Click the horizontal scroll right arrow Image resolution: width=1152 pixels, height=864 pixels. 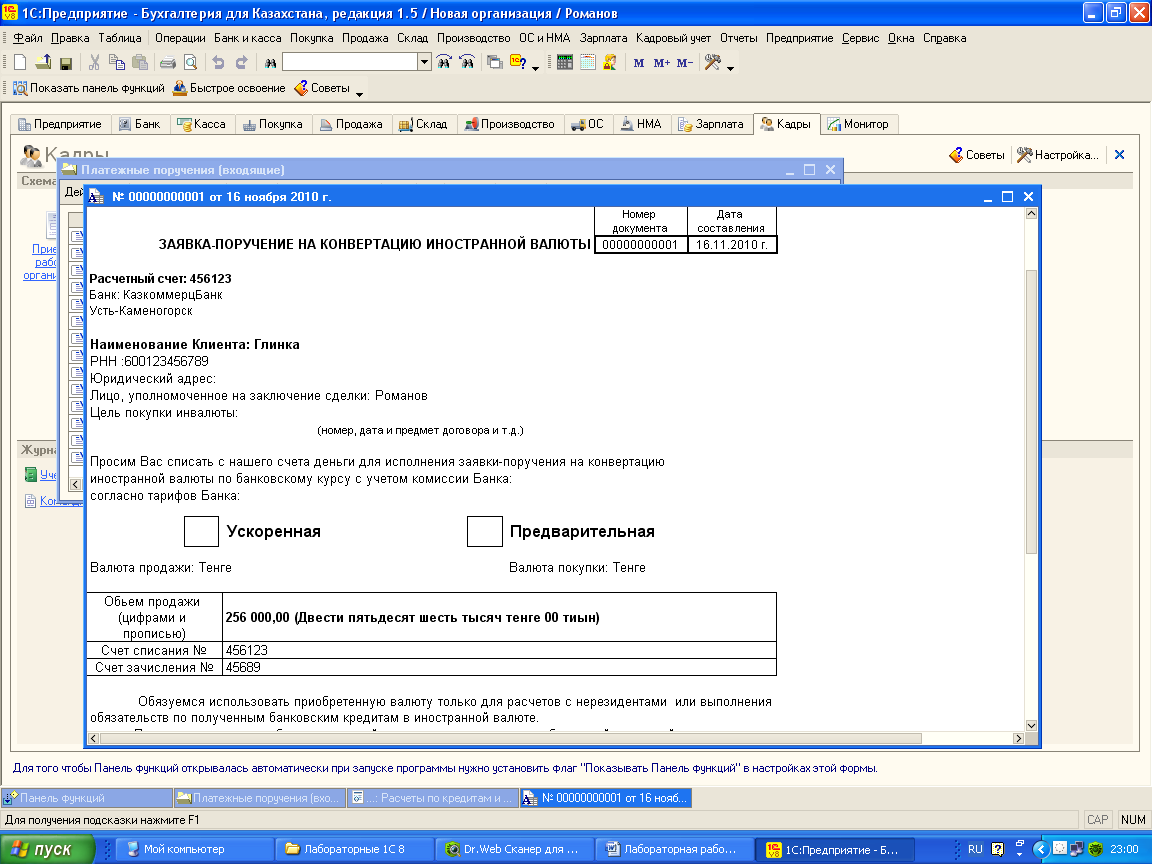click(x=1018, y=738)
